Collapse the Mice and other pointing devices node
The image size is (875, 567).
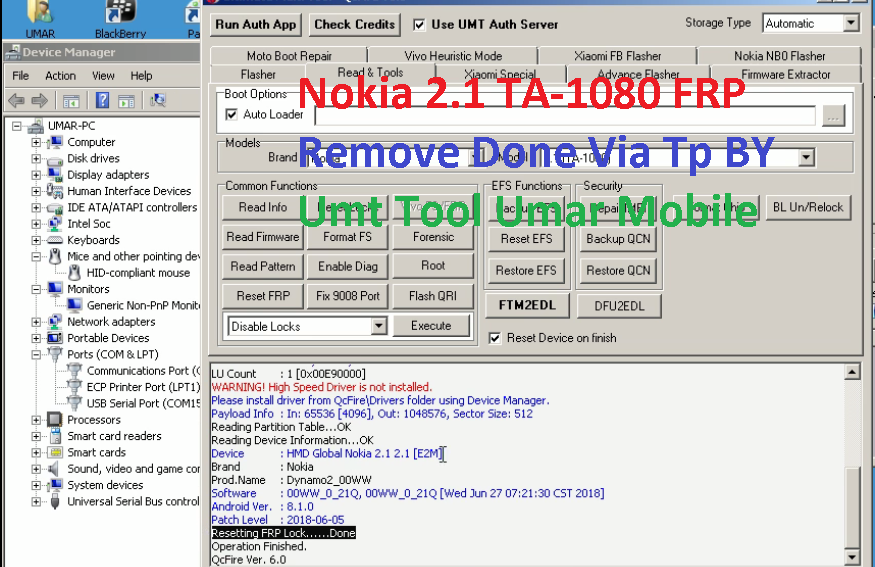[36, 257]
